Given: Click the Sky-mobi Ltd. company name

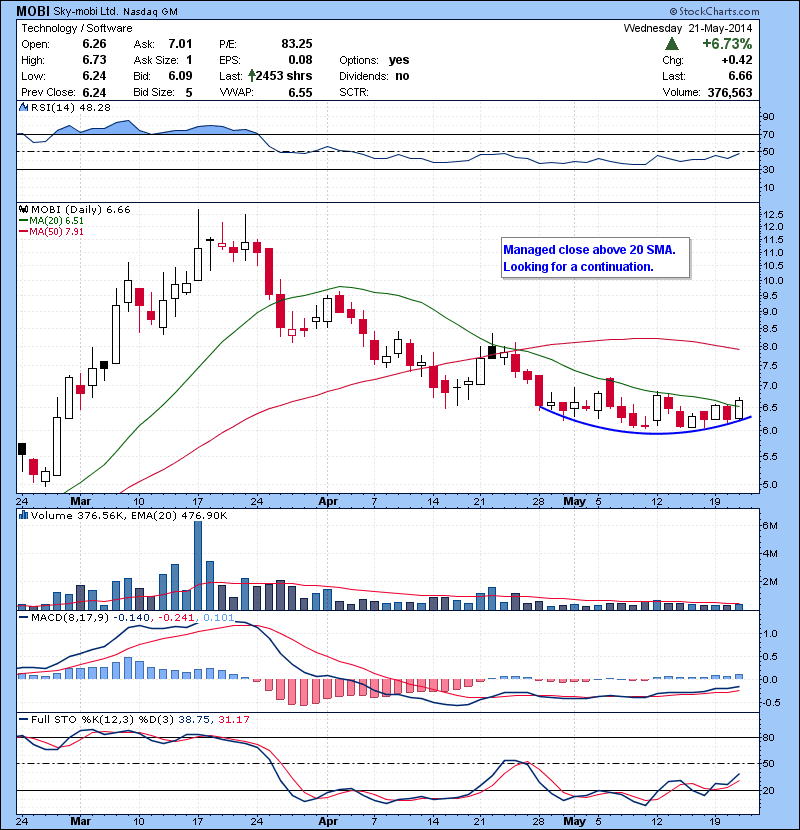Looking at the screenshot, I should [86, 11].
